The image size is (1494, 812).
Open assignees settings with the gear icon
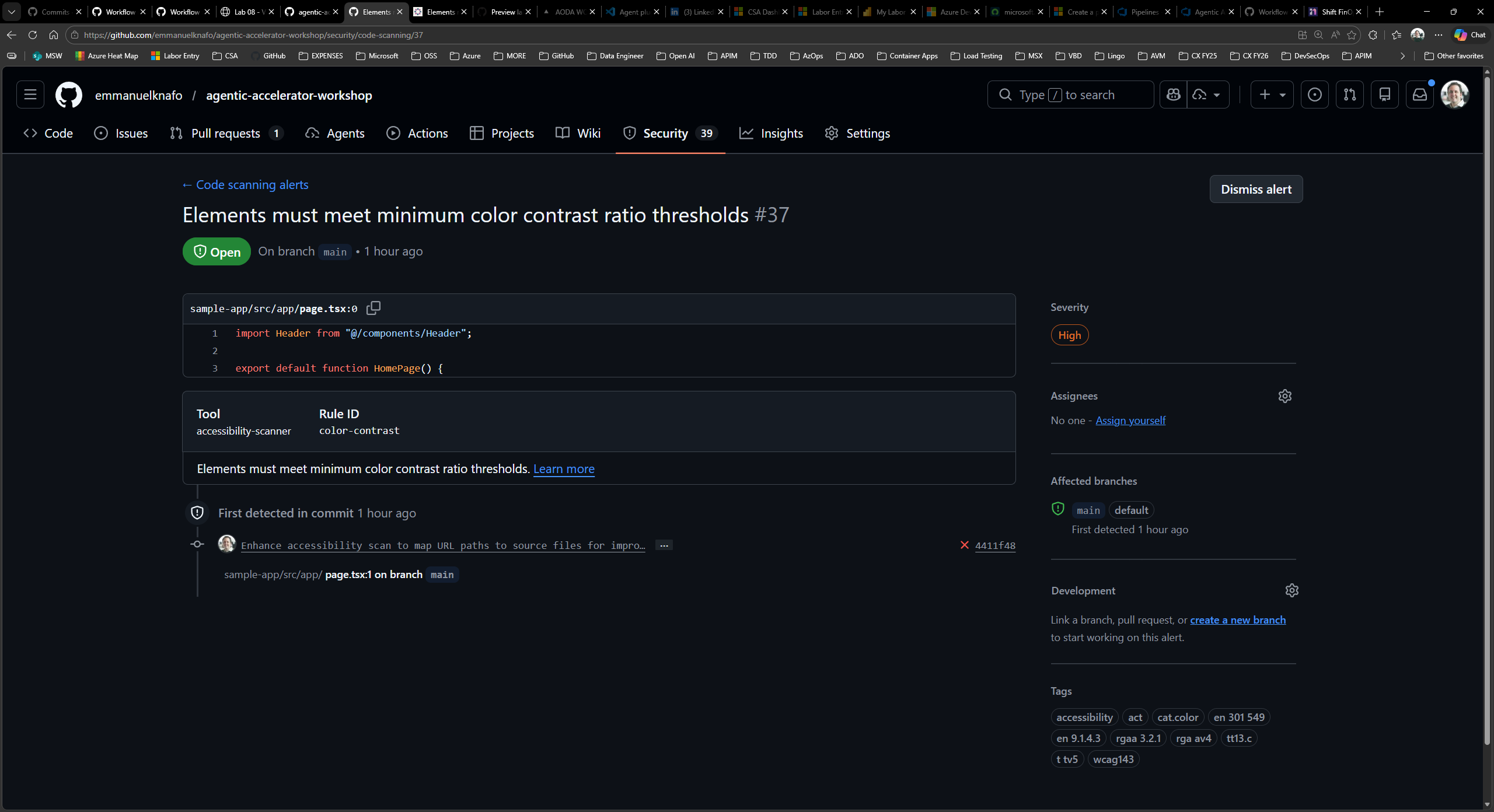click(x=1286, y=395)
